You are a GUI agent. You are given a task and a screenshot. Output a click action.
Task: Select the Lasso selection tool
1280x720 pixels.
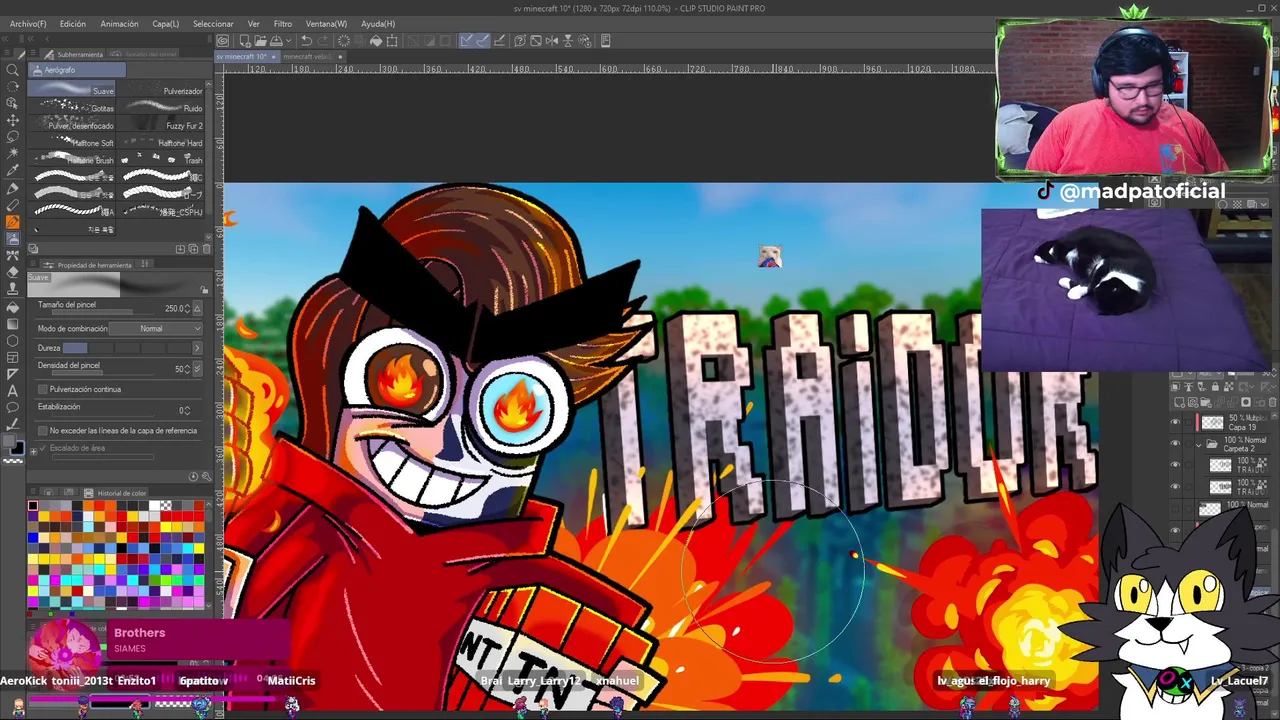pos(13,137)
